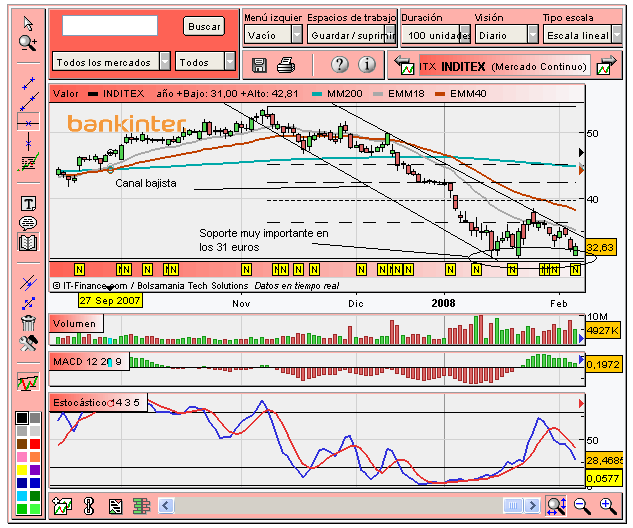This screenshot has width=633, height=528.
Task: Click the chain link icon
Action: (89, 506)
